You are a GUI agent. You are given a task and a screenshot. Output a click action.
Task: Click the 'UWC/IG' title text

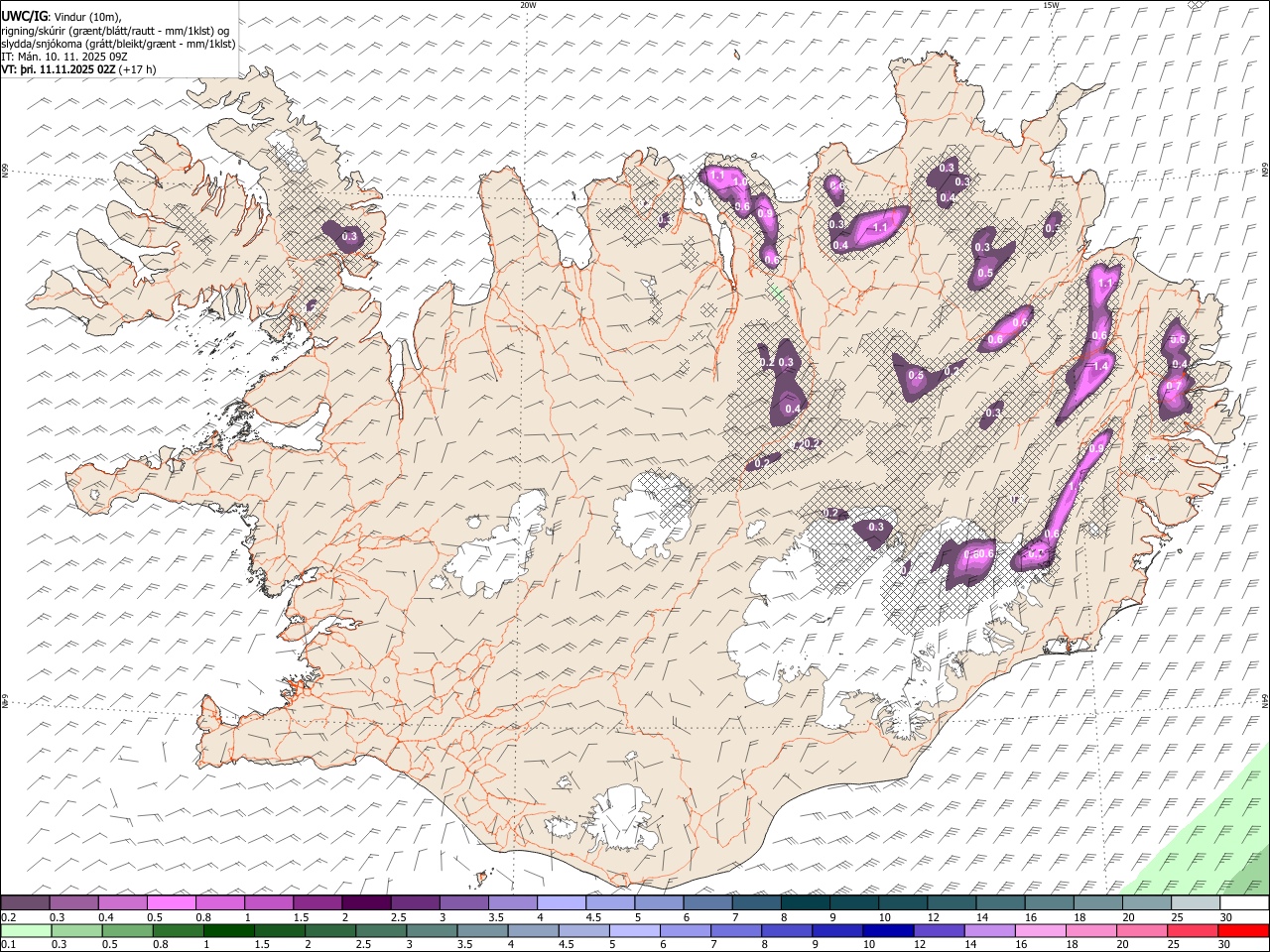(24, 16)
